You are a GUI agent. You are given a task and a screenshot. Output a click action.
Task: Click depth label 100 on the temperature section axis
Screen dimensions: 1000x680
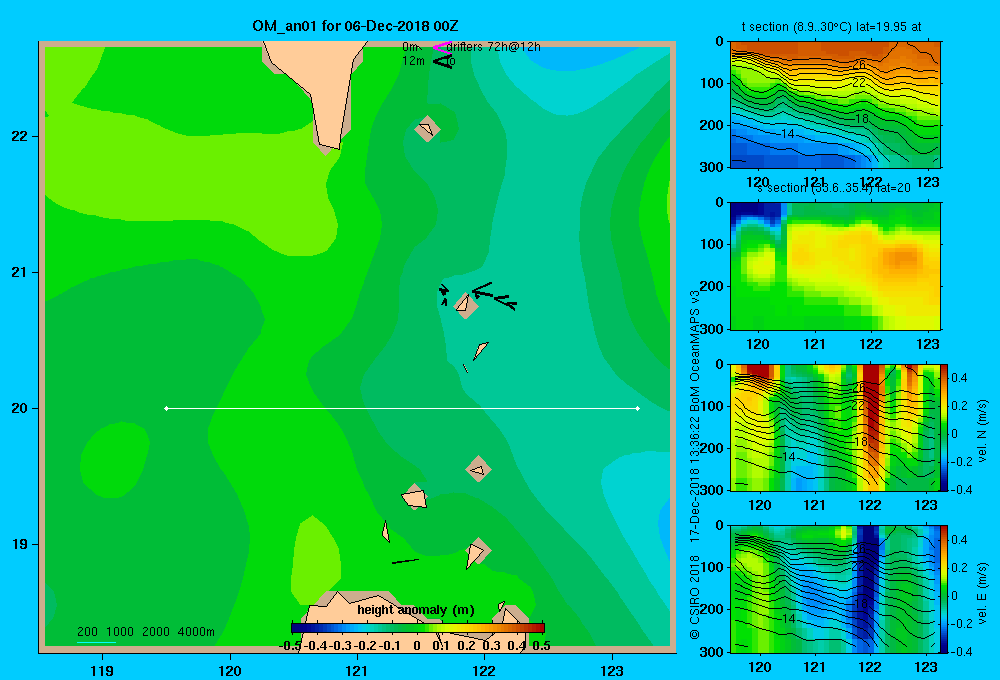711,83
